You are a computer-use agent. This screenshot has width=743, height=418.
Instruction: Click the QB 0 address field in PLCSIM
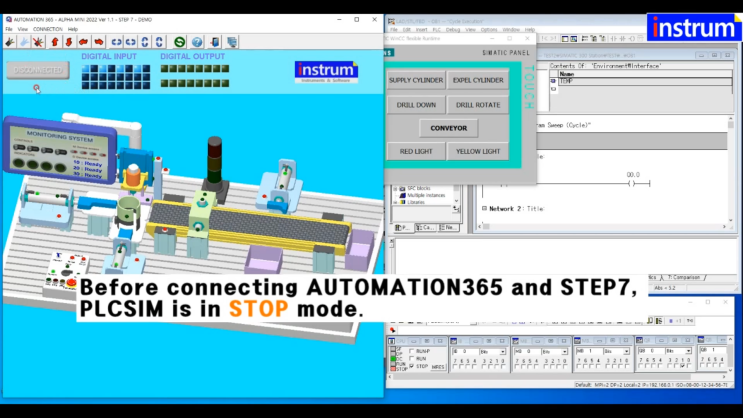pos(652,351)
